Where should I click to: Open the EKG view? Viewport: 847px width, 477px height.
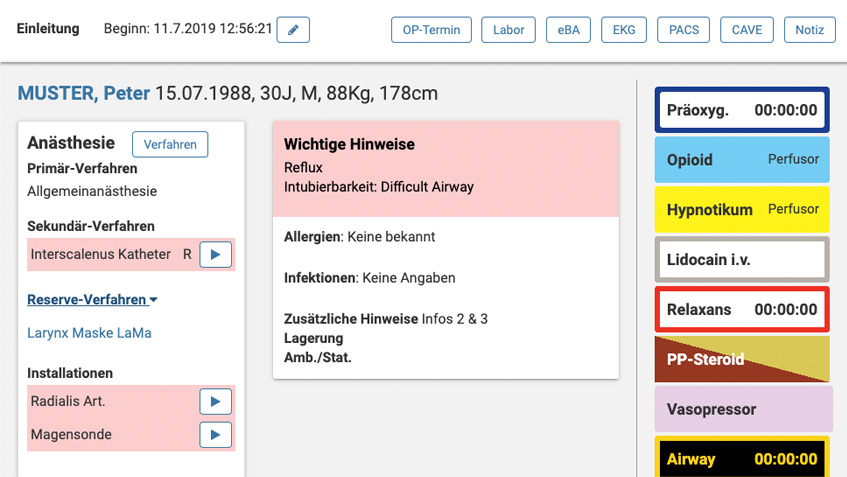623,30
